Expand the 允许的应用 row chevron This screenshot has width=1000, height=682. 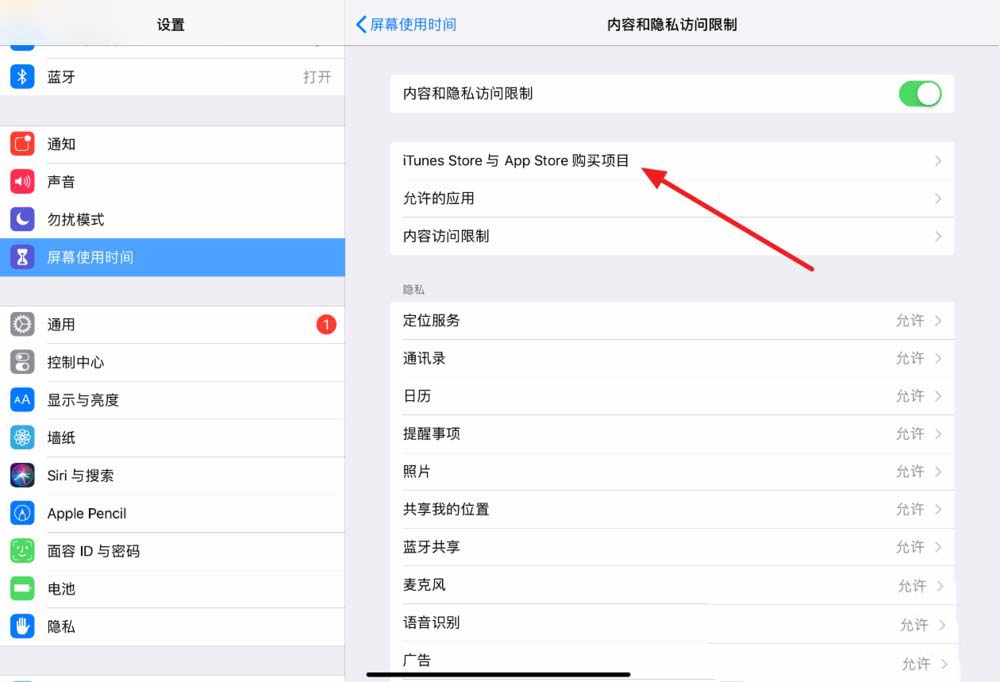point(938,199)
